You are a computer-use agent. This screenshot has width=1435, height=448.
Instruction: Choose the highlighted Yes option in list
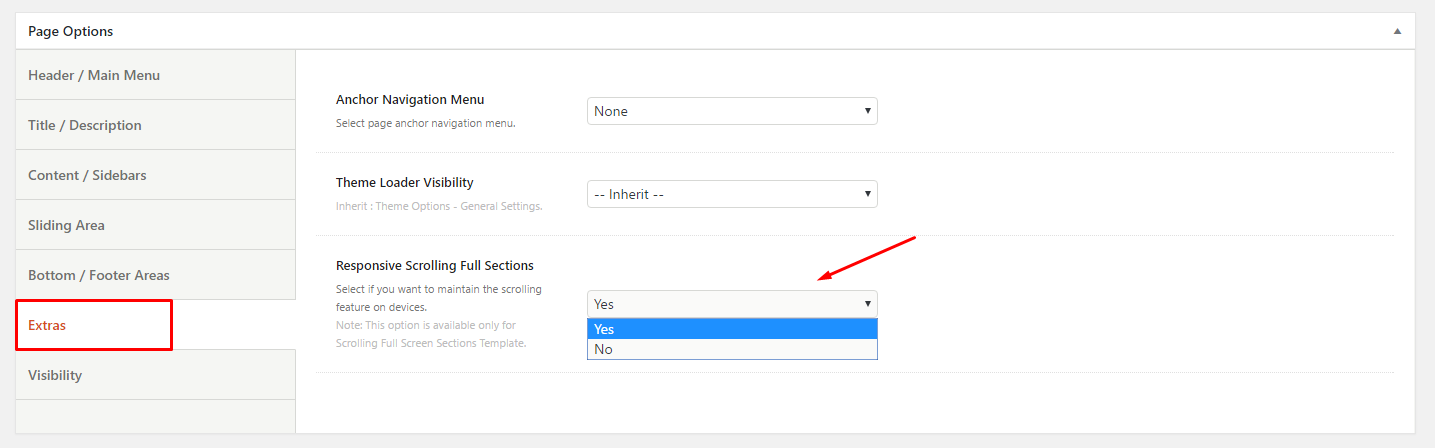pyautogui.click(x=732, y=329)
